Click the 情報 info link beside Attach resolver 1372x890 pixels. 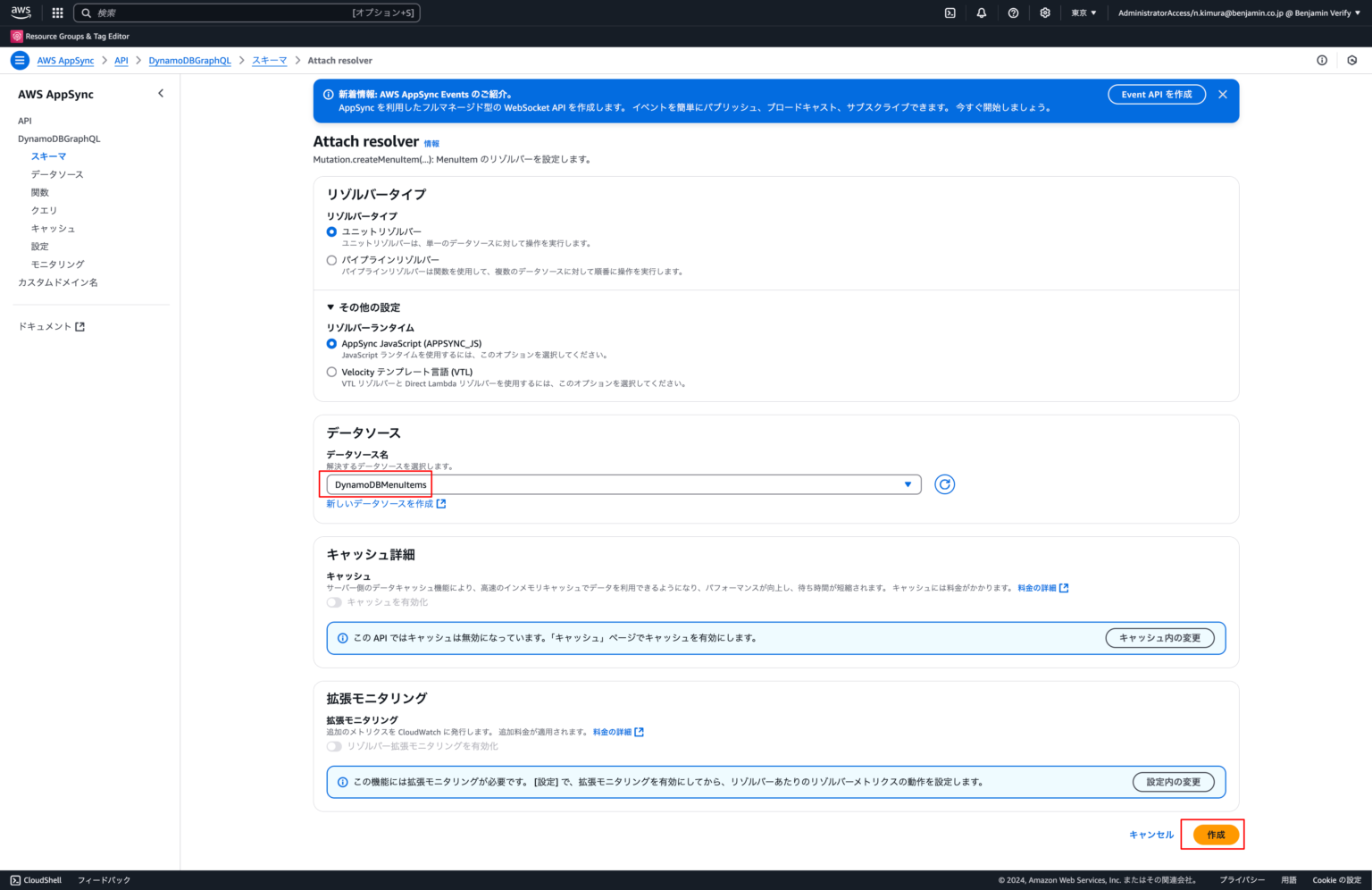tap(431, 143)
